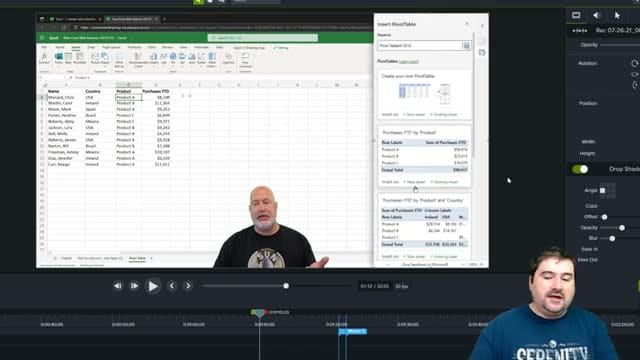Click the PivotTable icon in Insert ribbon
The height and width of the screenshot is (360, 640).
click(80, 58)
